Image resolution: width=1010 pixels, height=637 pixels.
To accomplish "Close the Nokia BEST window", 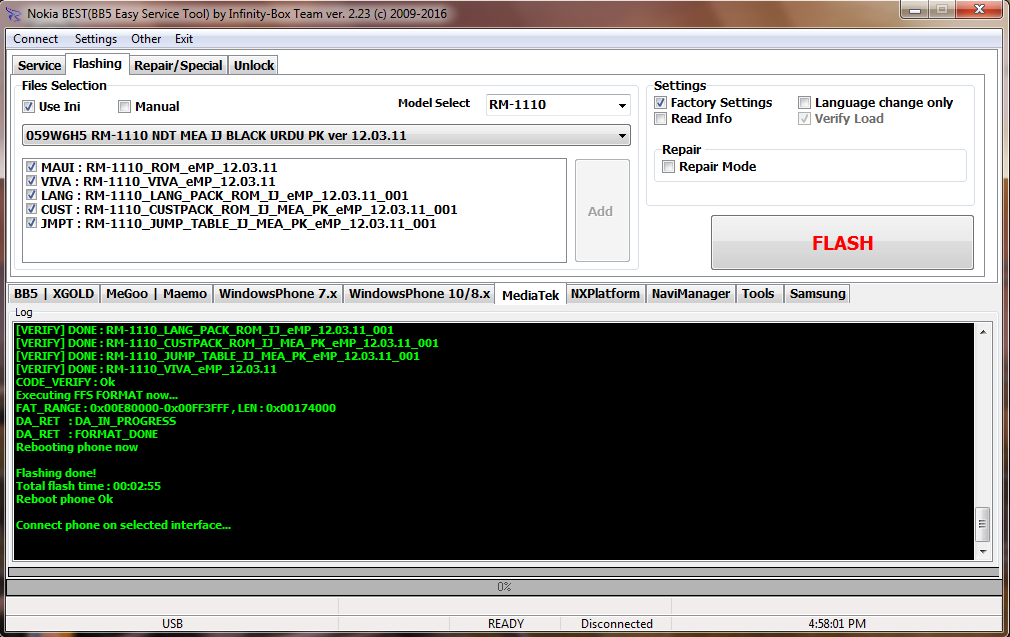I will [x=979, y=9].
